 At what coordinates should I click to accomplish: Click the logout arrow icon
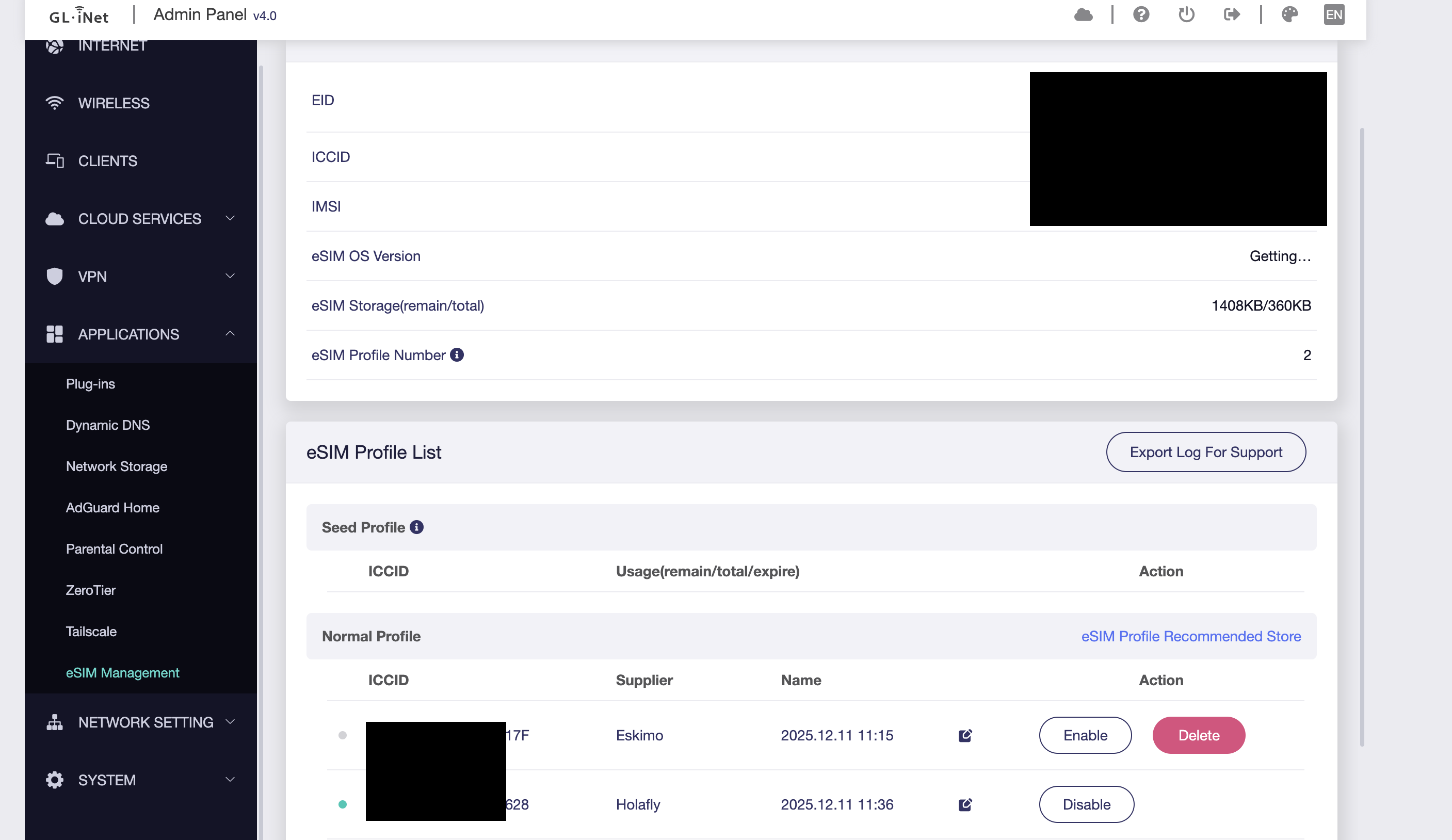pyautogui.click(x=1231, y=14)
